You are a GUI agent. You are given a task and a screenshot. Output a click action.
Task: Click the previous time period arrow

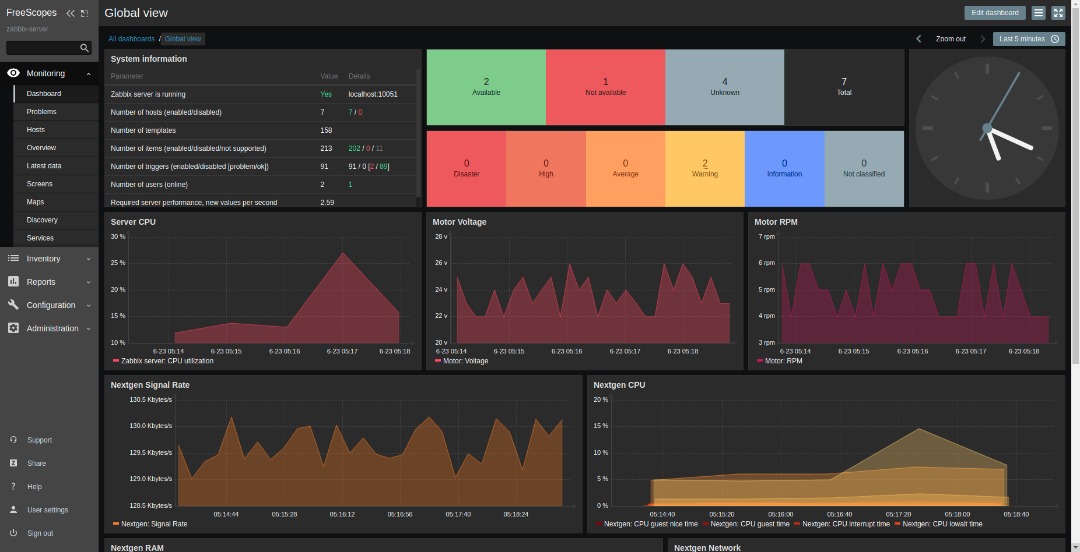point(919,39)
